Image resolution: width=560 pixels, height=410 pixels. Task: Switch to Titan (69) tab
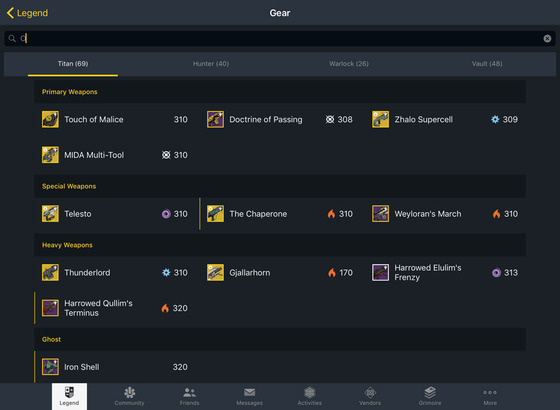(x=73, y=64)
